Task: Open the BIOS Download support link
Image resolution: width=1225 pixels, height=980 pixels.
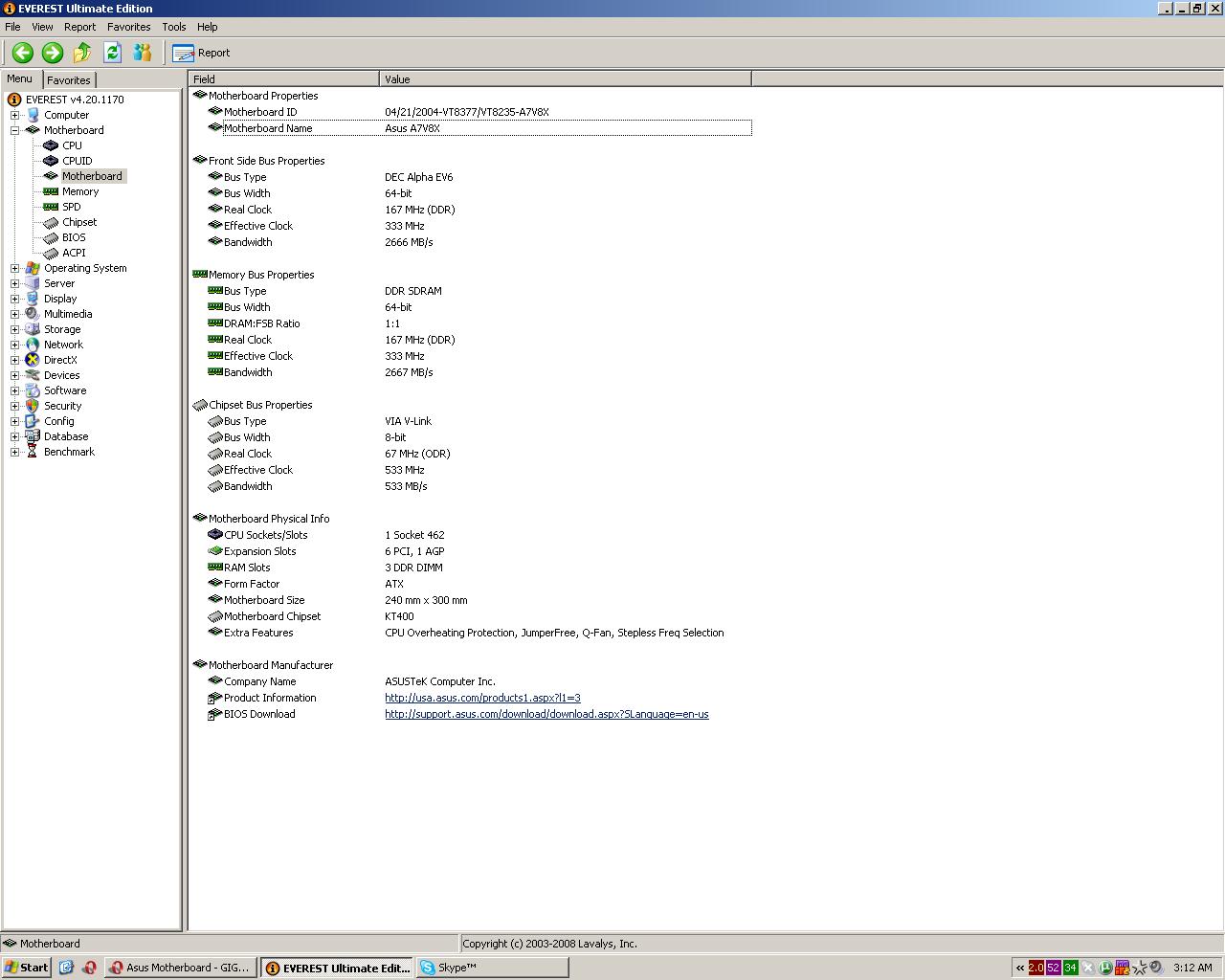Action: (546, 714)
